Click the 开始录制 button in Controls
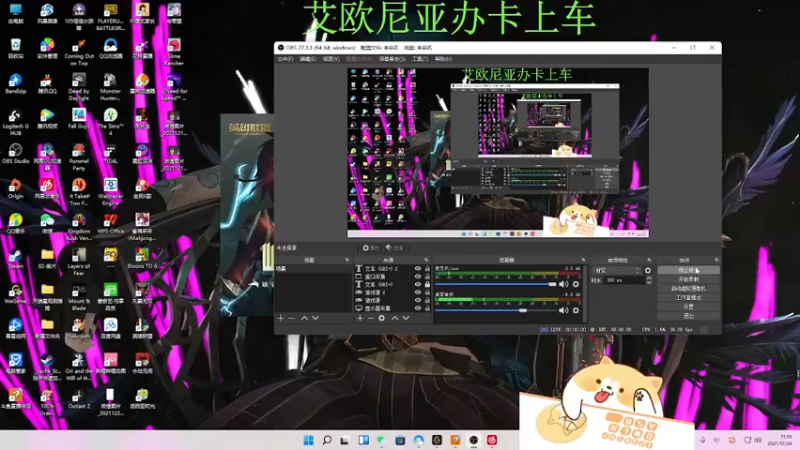 coord(688,280)
